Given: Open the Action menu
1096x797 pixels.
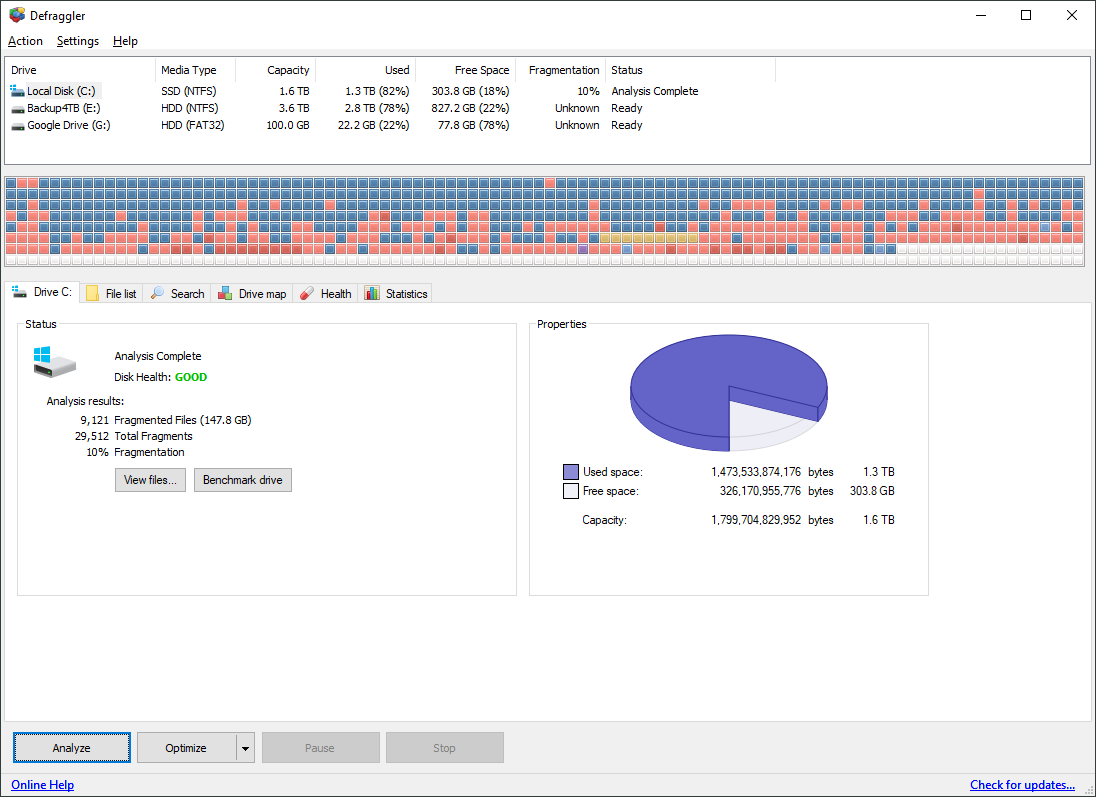Looking at the screenshot, I should click(x=25, y=41).
